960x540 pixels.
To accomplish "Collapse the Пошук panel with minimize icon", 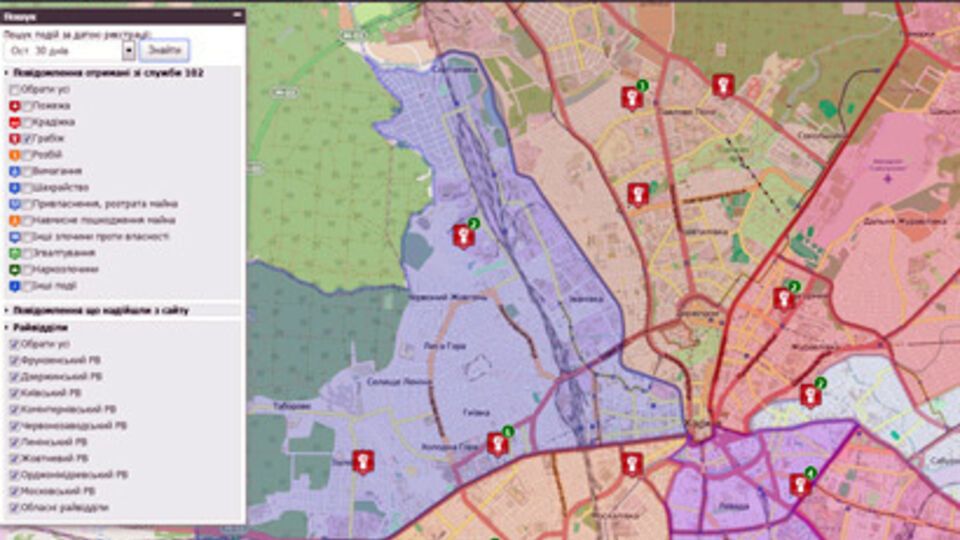I will (x=236, y=16).
